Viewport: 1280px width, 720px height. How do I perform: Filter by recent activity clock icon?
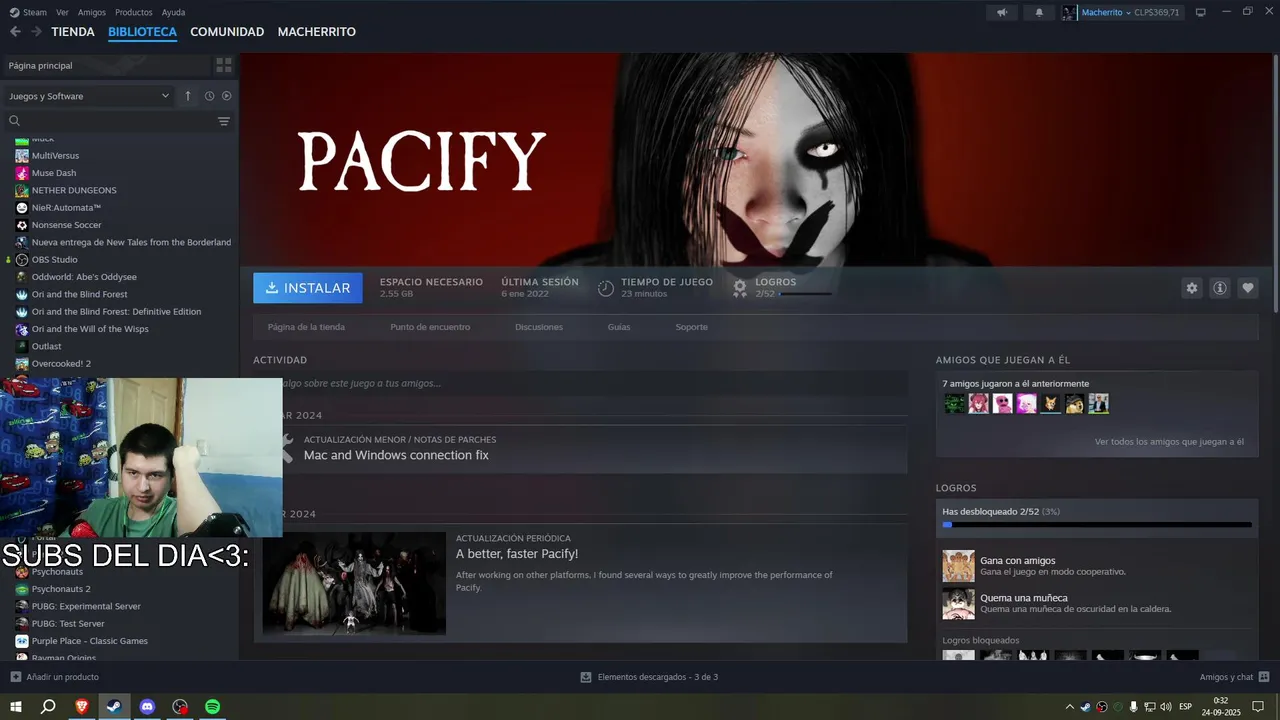(209, 96)
